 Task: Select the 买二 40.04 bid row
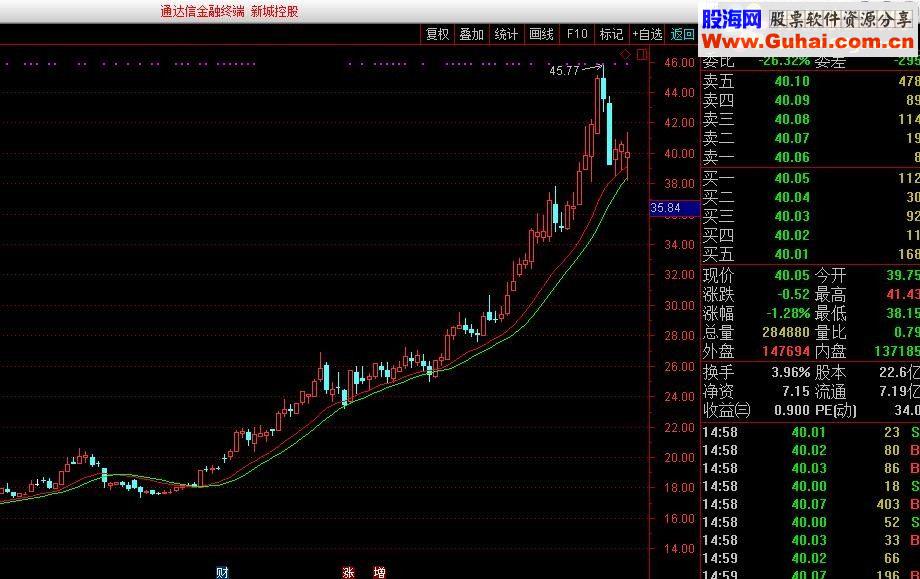click(811, 197)
